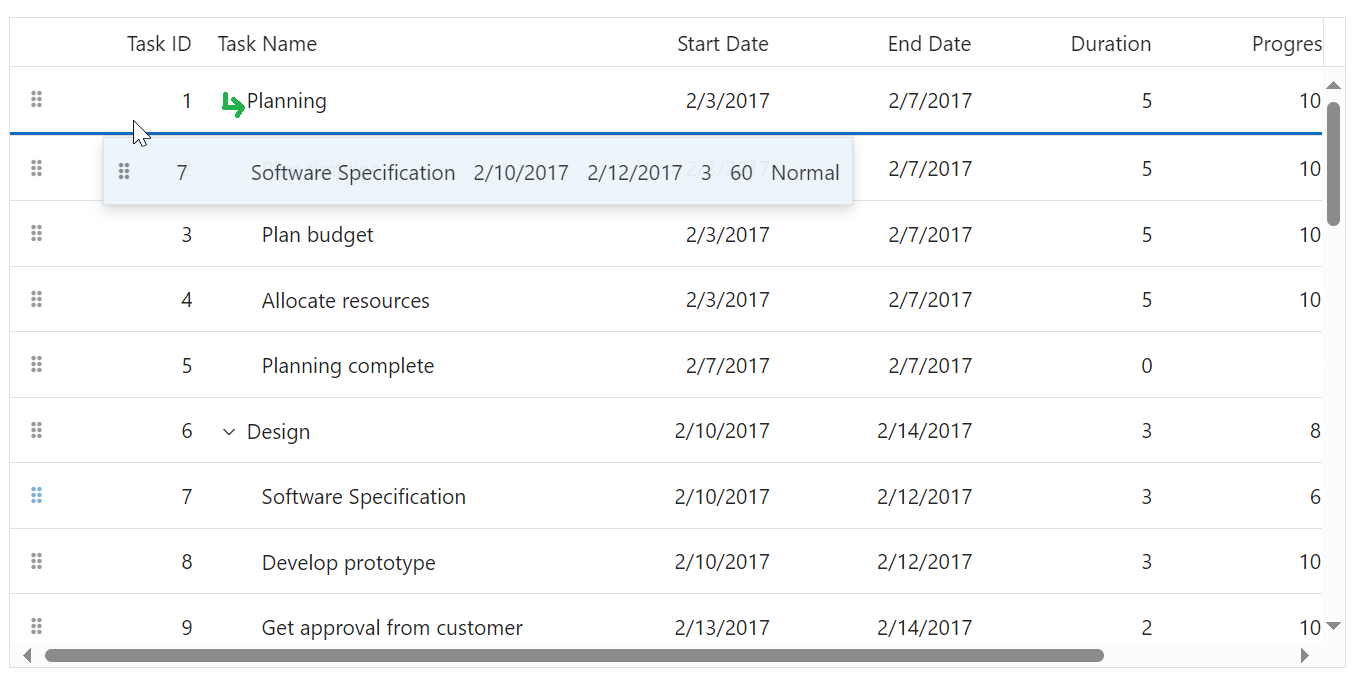Collapse the Design task group
This screenshot has height=678, width=1356.
pyautogui.click(x=229, y=432)
